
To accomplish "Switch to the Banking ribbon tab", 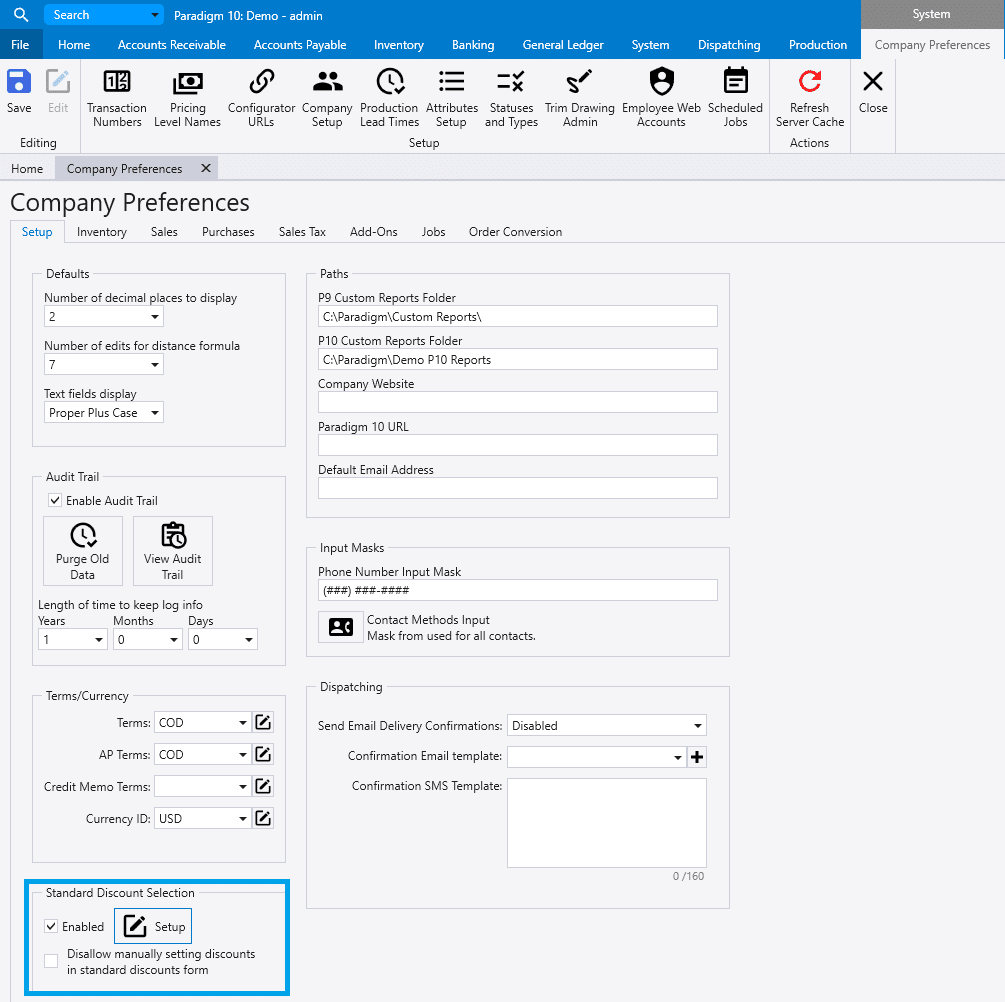I will click(x=473, y=45).
